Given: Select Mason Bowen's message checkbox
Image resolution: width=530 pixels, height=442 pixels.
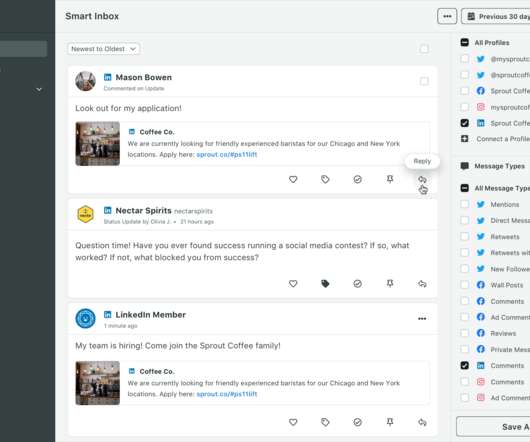Looking at the screenshot, I should [x=424, y=81].
